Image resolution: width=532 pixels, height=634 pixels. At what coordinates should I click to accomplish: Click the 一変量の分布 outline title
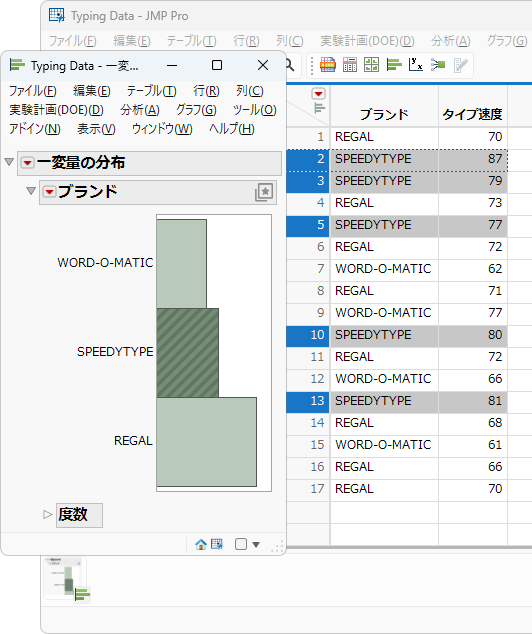pyautogui.click(x=81, y=163)
